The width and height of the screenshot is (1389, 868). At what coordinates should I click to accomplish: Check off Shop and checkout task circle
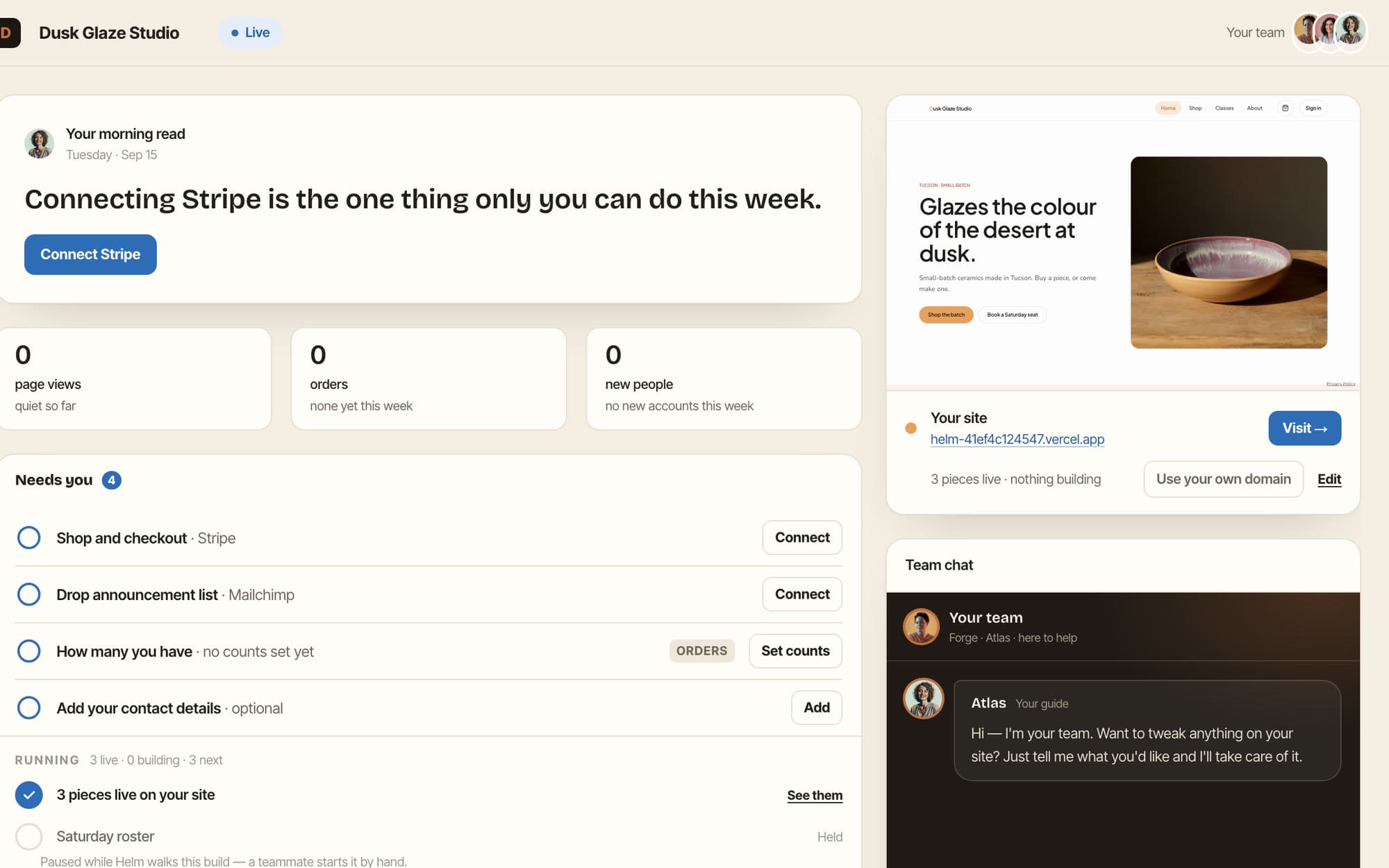coord(28,537)
